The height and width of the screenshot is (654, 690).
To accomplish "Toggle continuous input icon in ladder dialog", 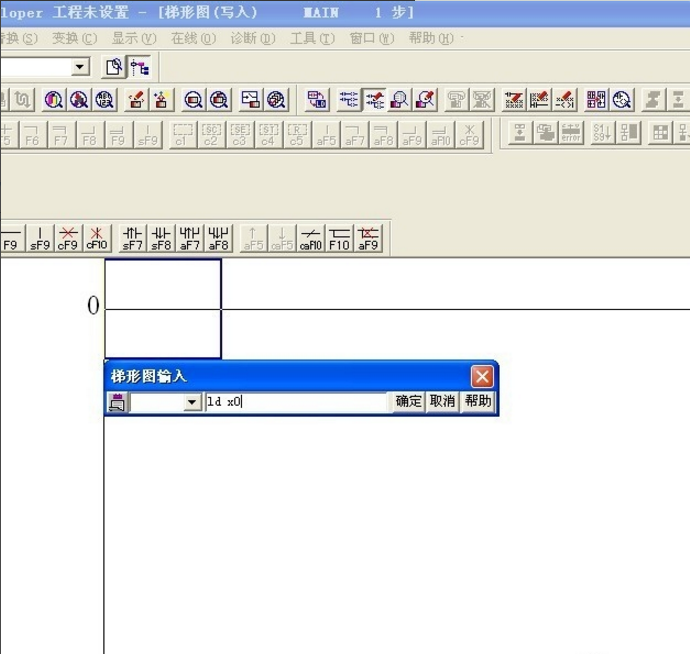I will tap(117, 402).
